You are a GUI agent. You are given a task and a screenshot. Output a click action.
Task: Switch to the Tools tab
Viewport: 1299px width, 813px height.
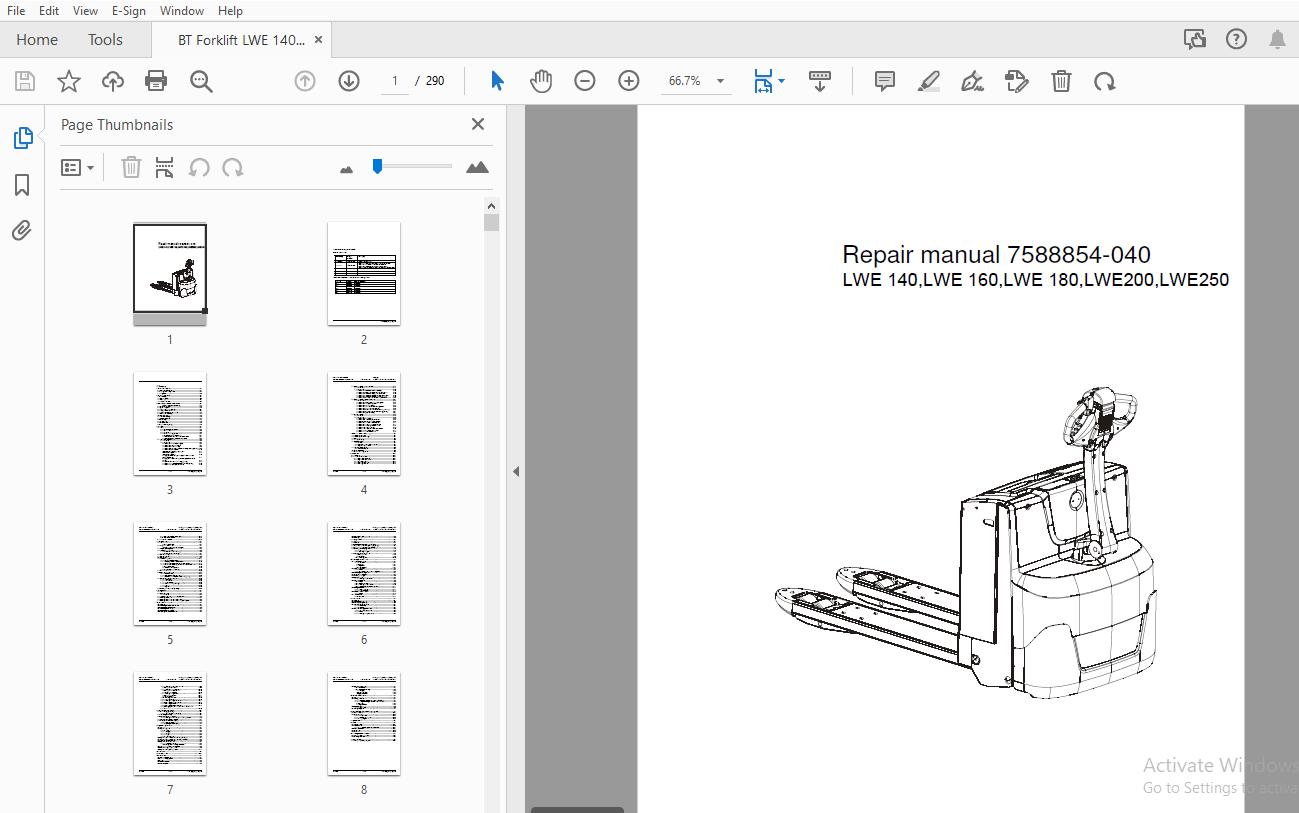tap(105, 40)
